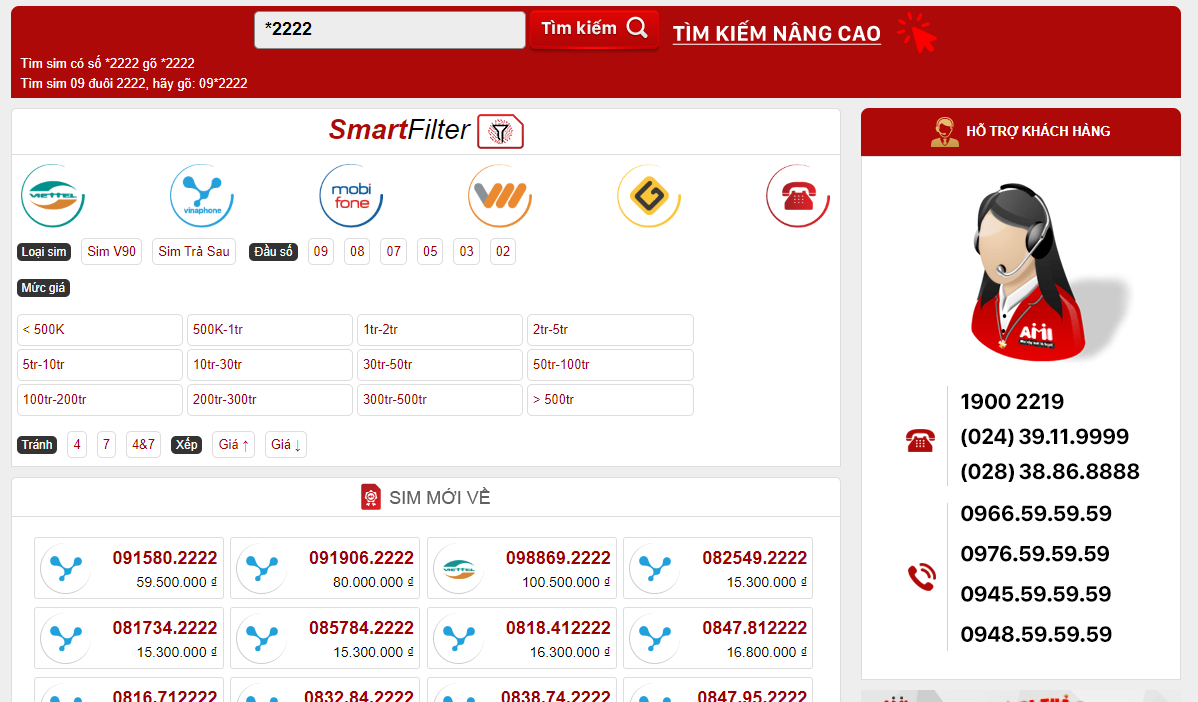Click the SmartFilter funnel icon

click(500, 131)
